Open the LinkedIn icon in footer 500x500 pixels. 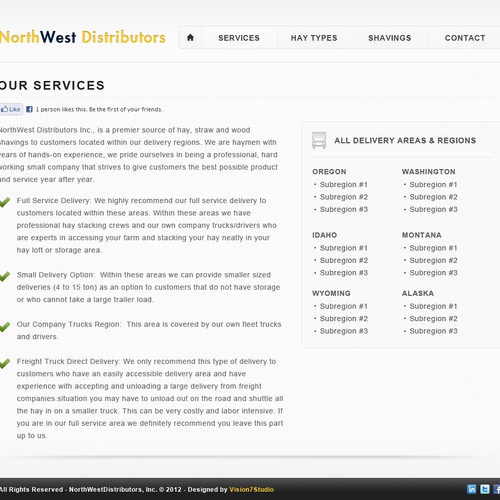(x=472, y=489)
